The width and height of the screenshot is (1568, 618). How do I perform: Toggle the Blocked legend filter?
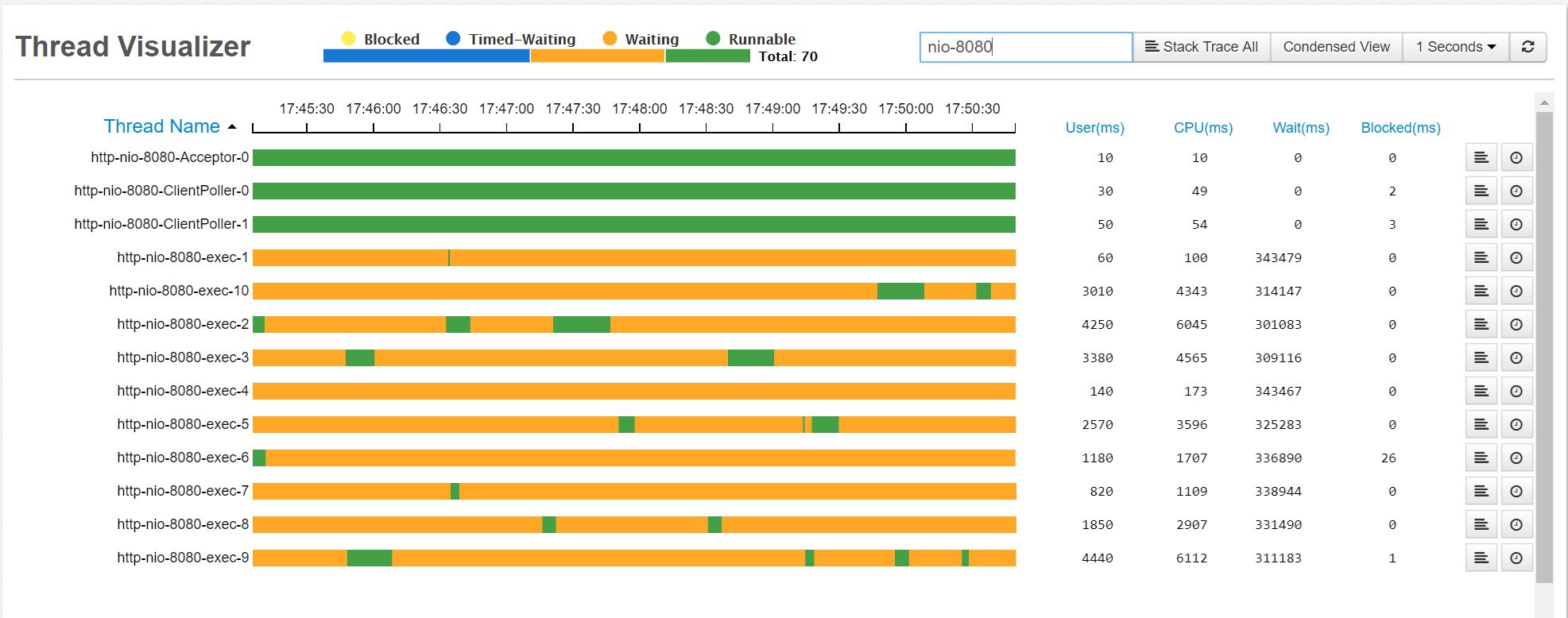click(380, 39)
